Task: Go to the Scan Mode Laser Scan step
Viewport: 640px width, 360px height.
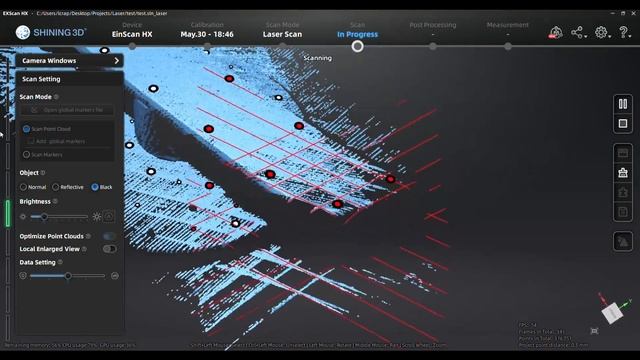Action: tap(282, 31)
